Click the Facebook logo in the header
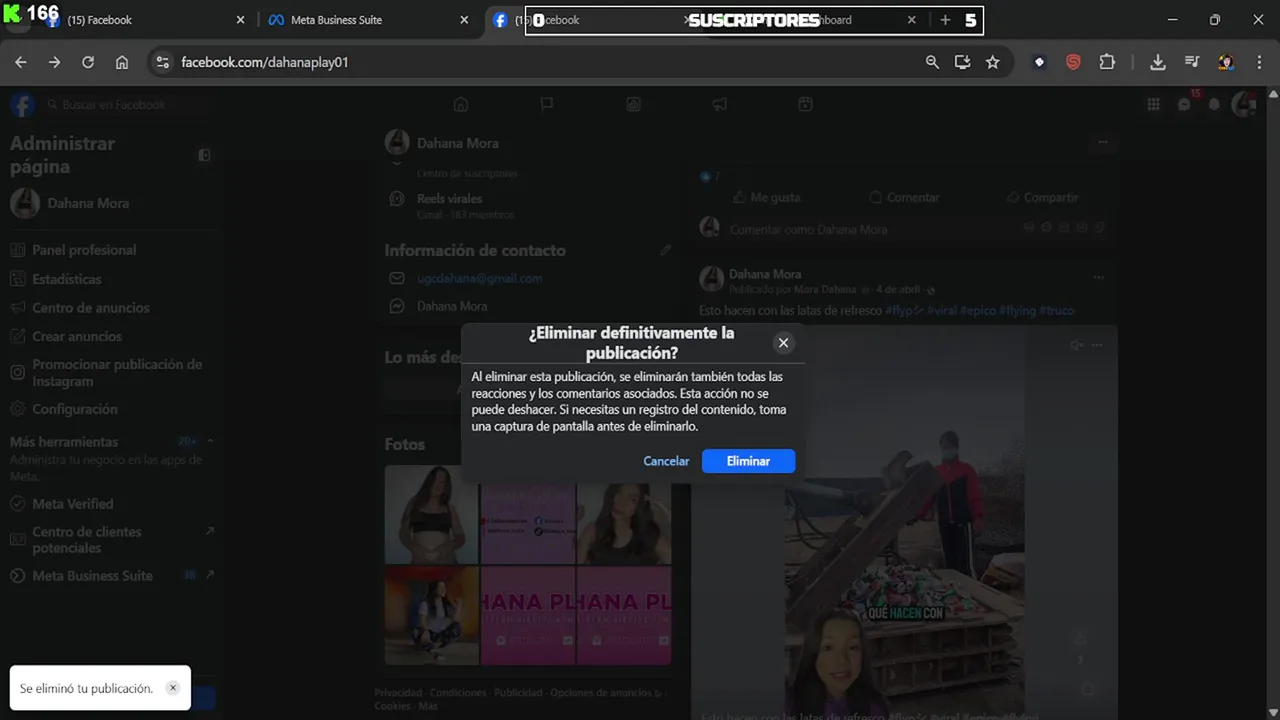1280x720 pixels. point(22,104)
